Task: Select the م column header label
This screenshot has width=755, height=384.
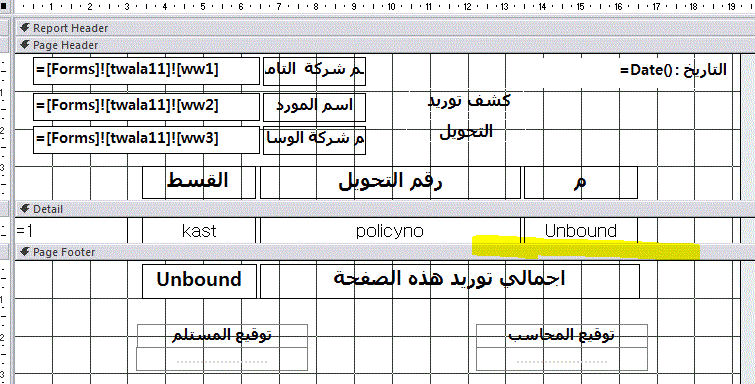Action: coord(581,182)
